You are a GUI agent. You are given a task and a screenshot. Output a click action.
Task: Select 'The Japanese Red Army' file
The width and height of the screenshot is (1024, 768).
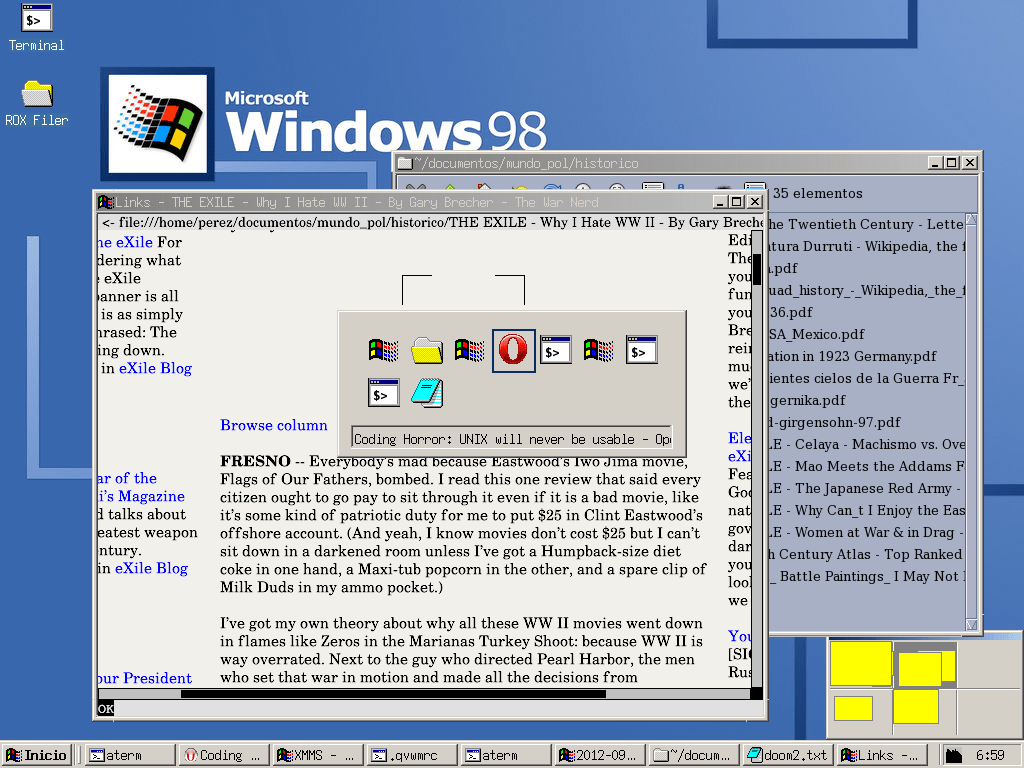pyautogui.click(x=866, y=488)
